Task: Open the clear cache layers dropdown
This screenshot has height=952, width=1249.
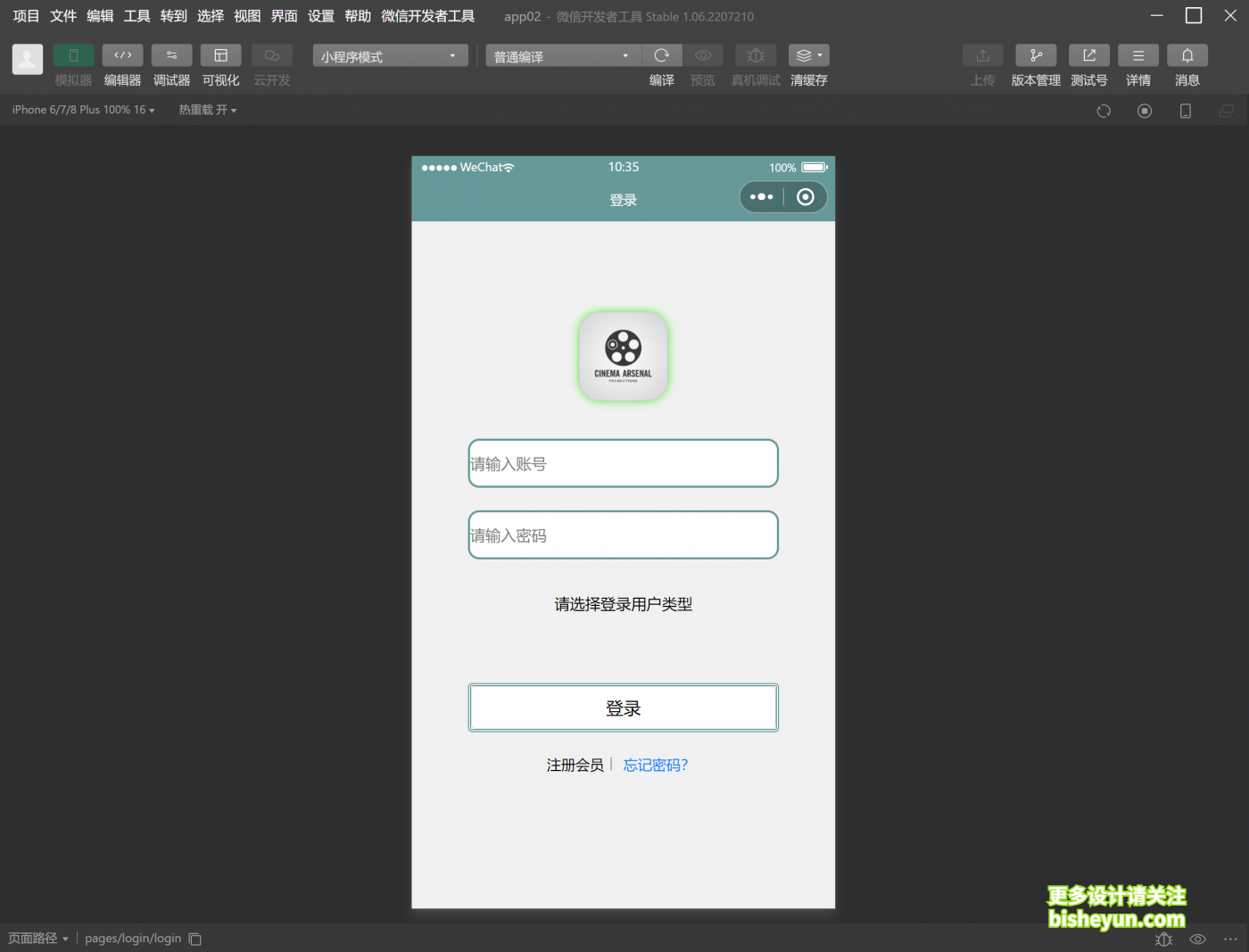Action: pos(809,55)
